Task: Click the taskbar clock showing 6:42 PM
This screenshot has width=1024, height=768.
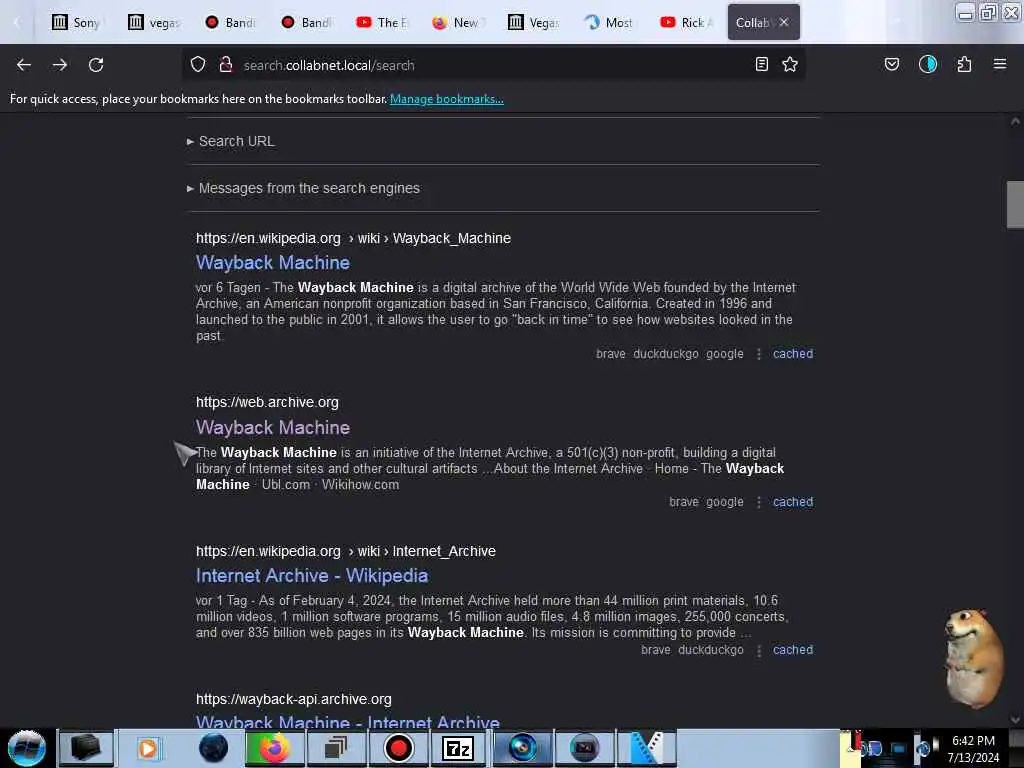Action: coord(973,741)
